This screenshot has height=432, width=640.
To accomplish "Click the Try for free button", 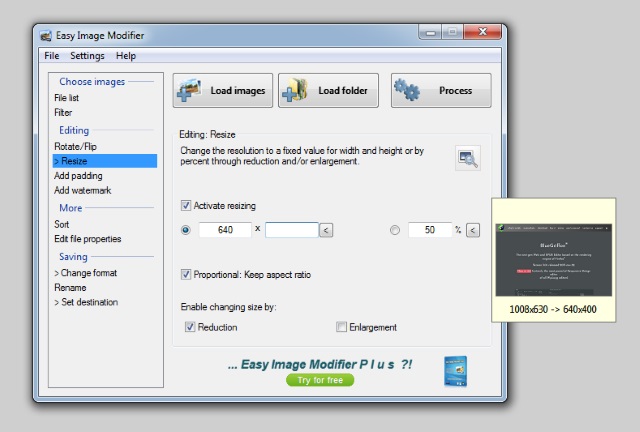I will 319,380.
